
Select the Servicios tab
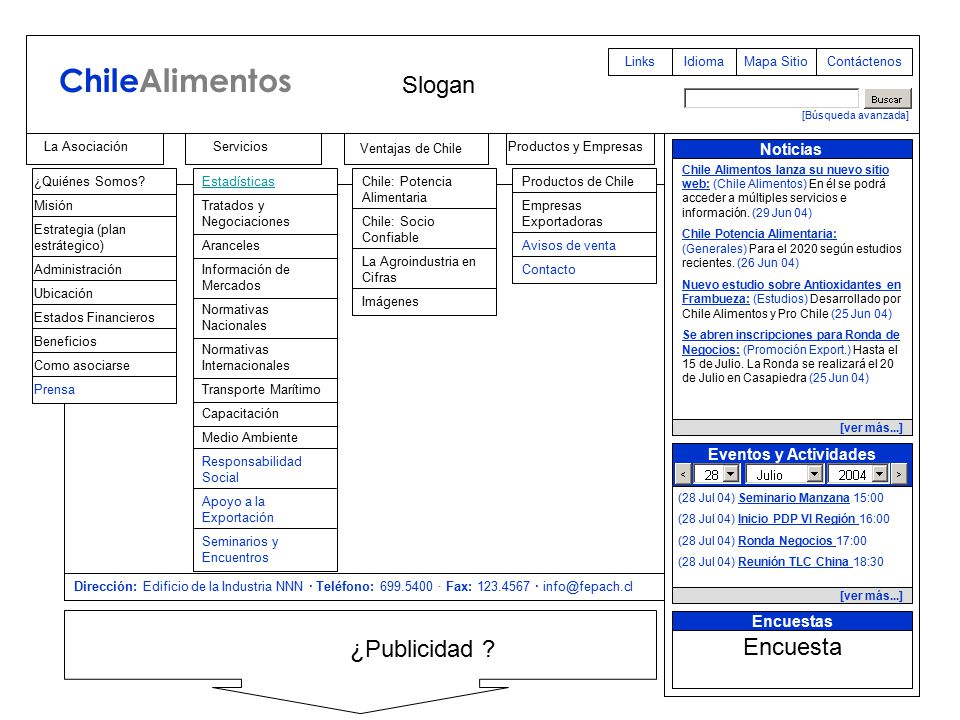coord(253,148)
